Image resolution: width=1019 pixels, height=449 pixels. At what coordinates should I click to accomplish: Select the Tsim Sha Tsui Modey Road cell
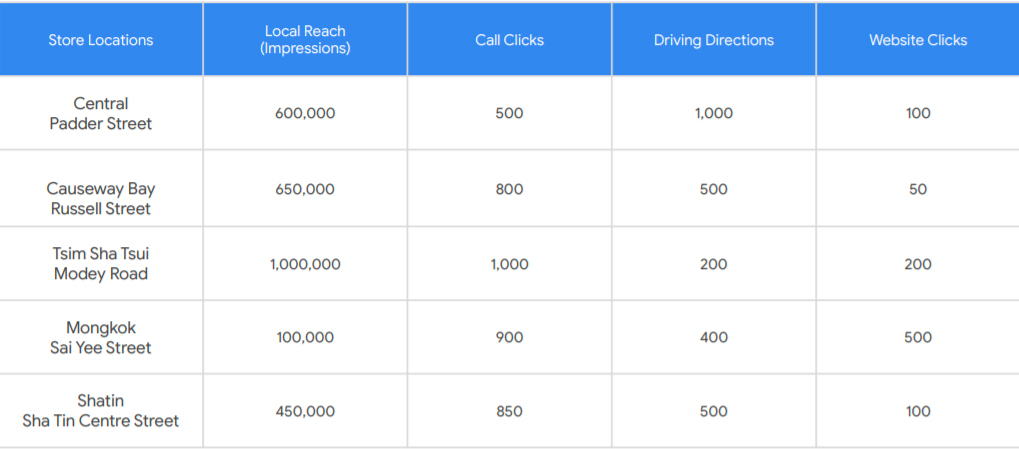pyautogui.click(x=101, y=263)
